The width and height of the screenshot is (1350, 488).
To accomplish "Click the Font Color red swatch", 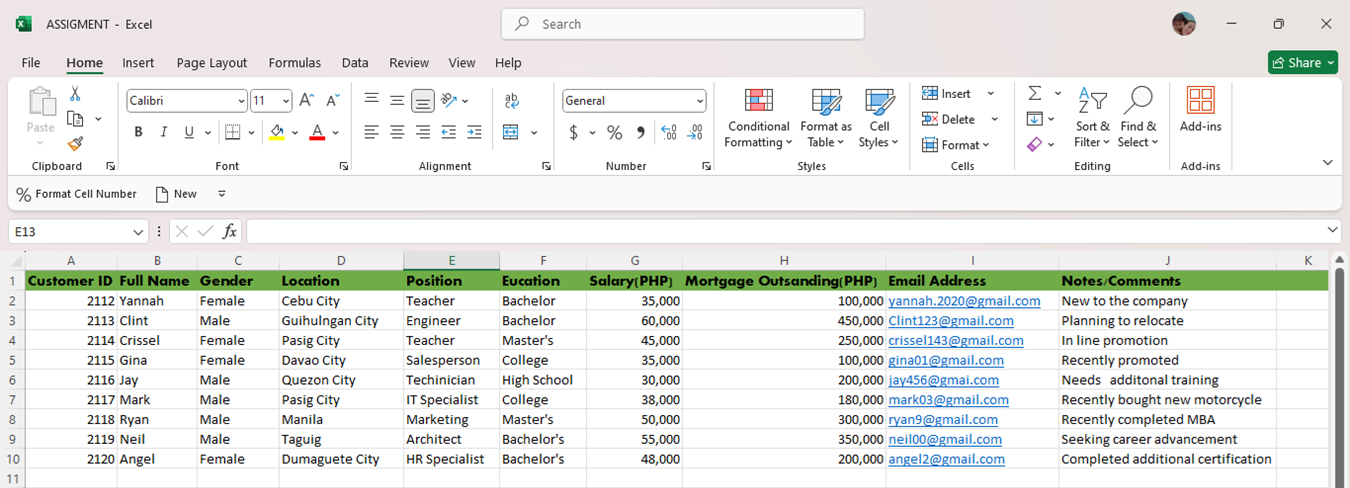I will coord(317,133).
